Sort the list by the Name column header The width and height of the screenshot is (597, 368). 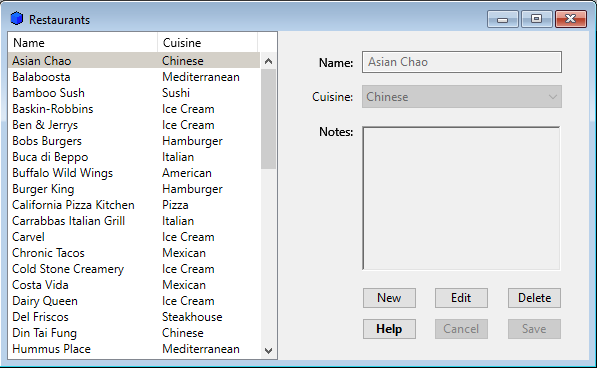pyautogui.click(x=83, y=43)
